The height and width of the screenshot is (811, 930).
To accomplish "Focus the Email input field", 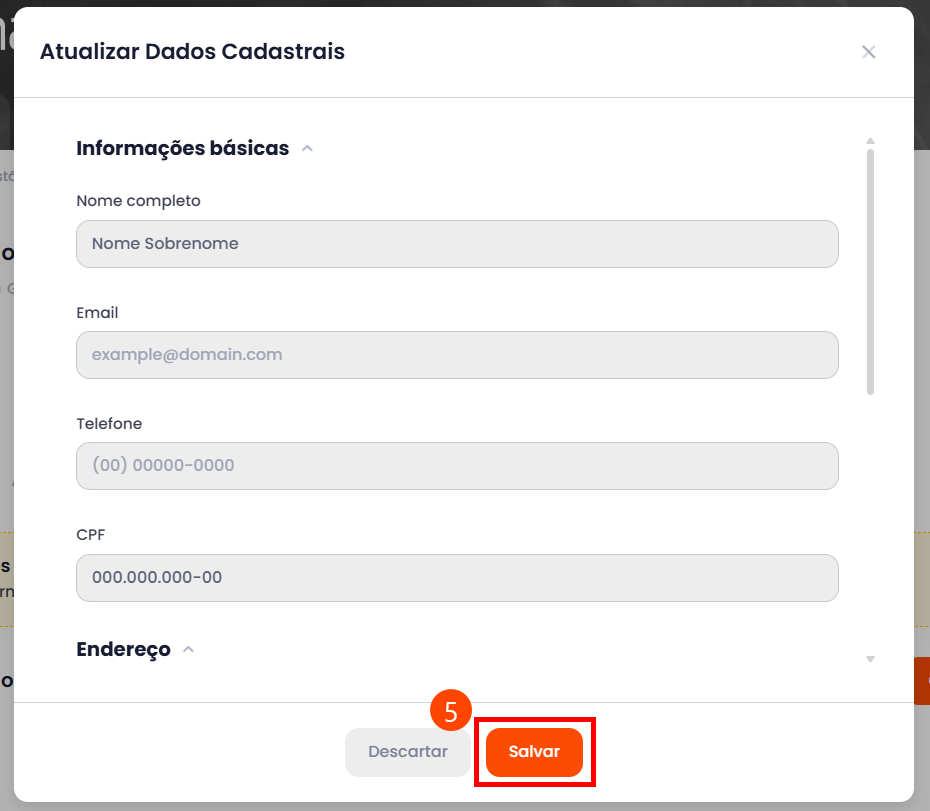I will 457,355.
